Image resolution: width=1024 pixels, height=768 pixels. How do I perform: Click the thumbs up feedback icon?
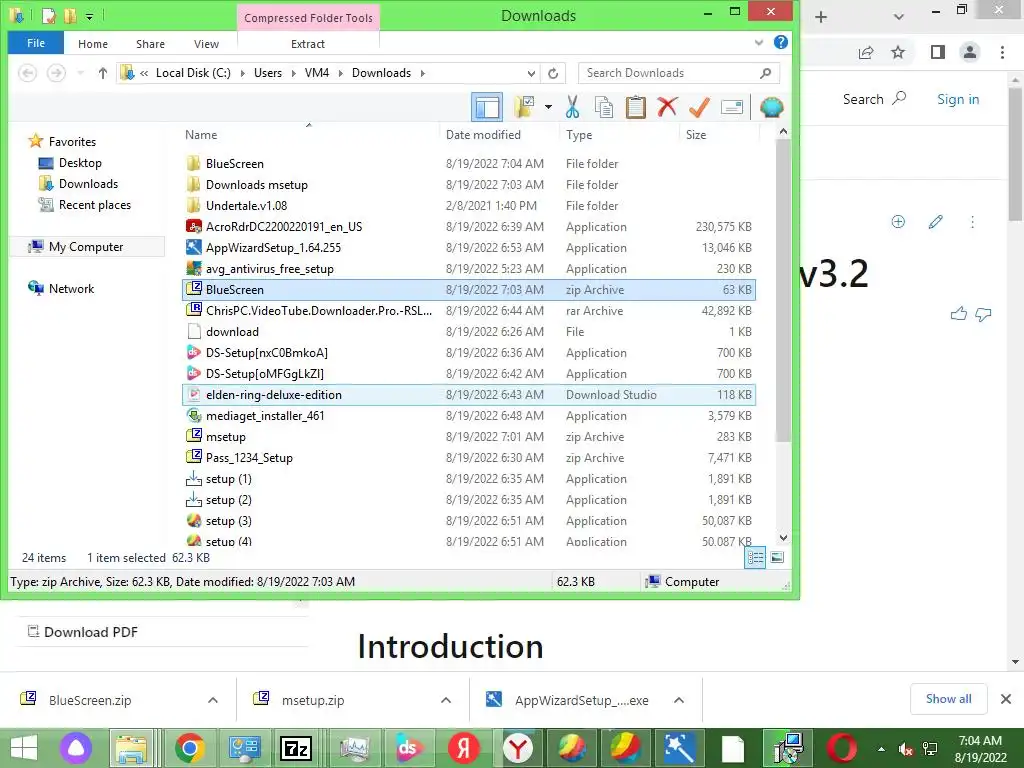[959, 314]
